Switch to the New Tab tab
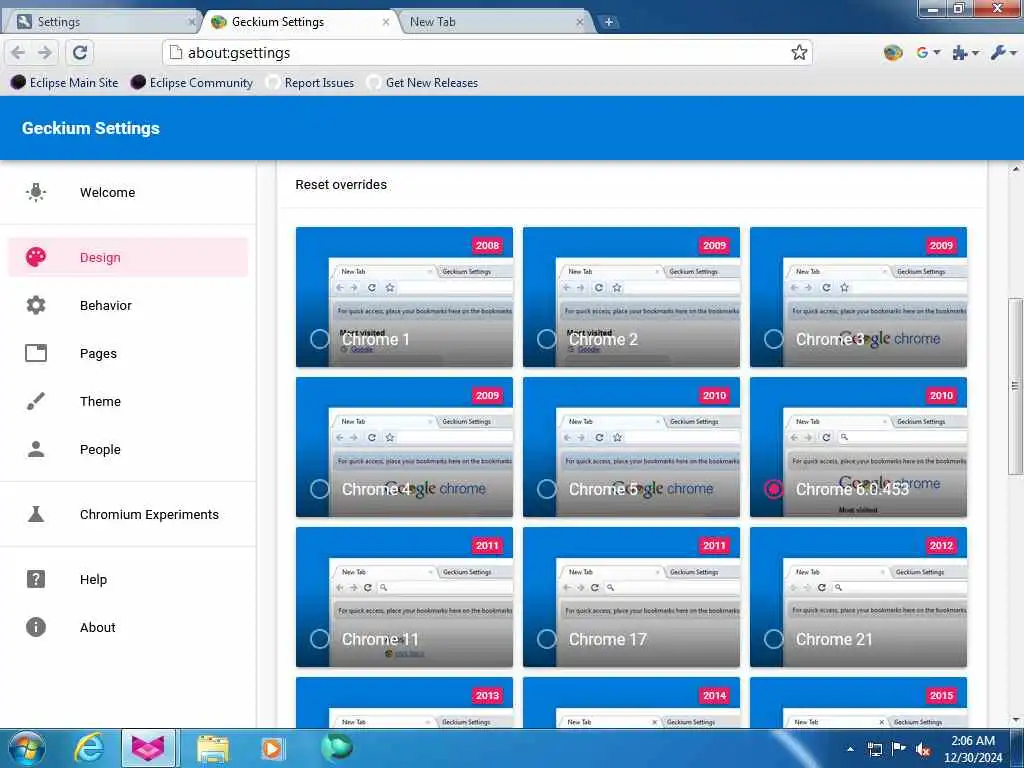 (493, 22)
